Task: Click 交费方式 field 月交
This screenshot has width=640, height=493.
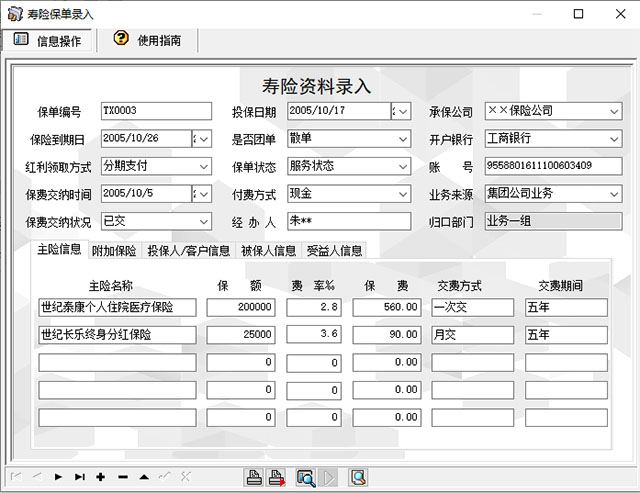Action: tap(472, 335)
